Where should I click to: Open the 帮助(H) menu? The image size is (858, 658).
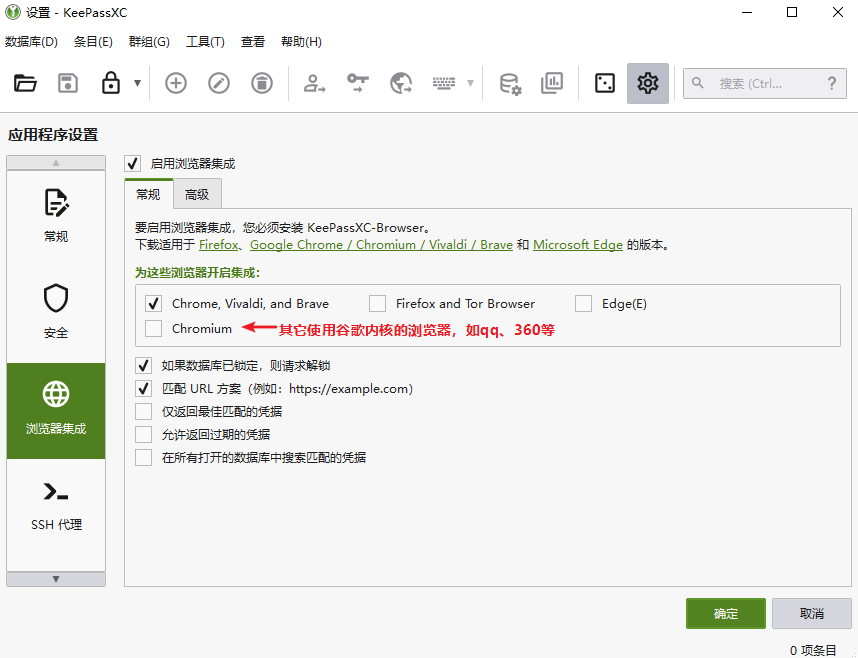point(301,42)
